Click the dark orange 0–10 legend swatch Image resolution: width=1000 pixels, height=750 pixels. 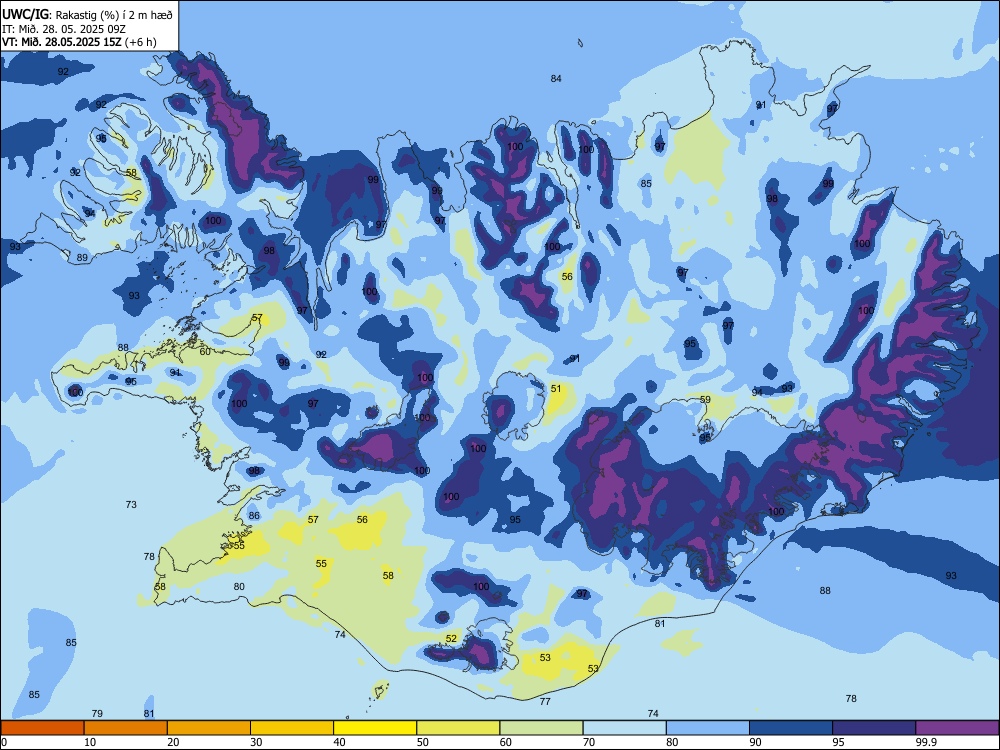pos(42,728)
